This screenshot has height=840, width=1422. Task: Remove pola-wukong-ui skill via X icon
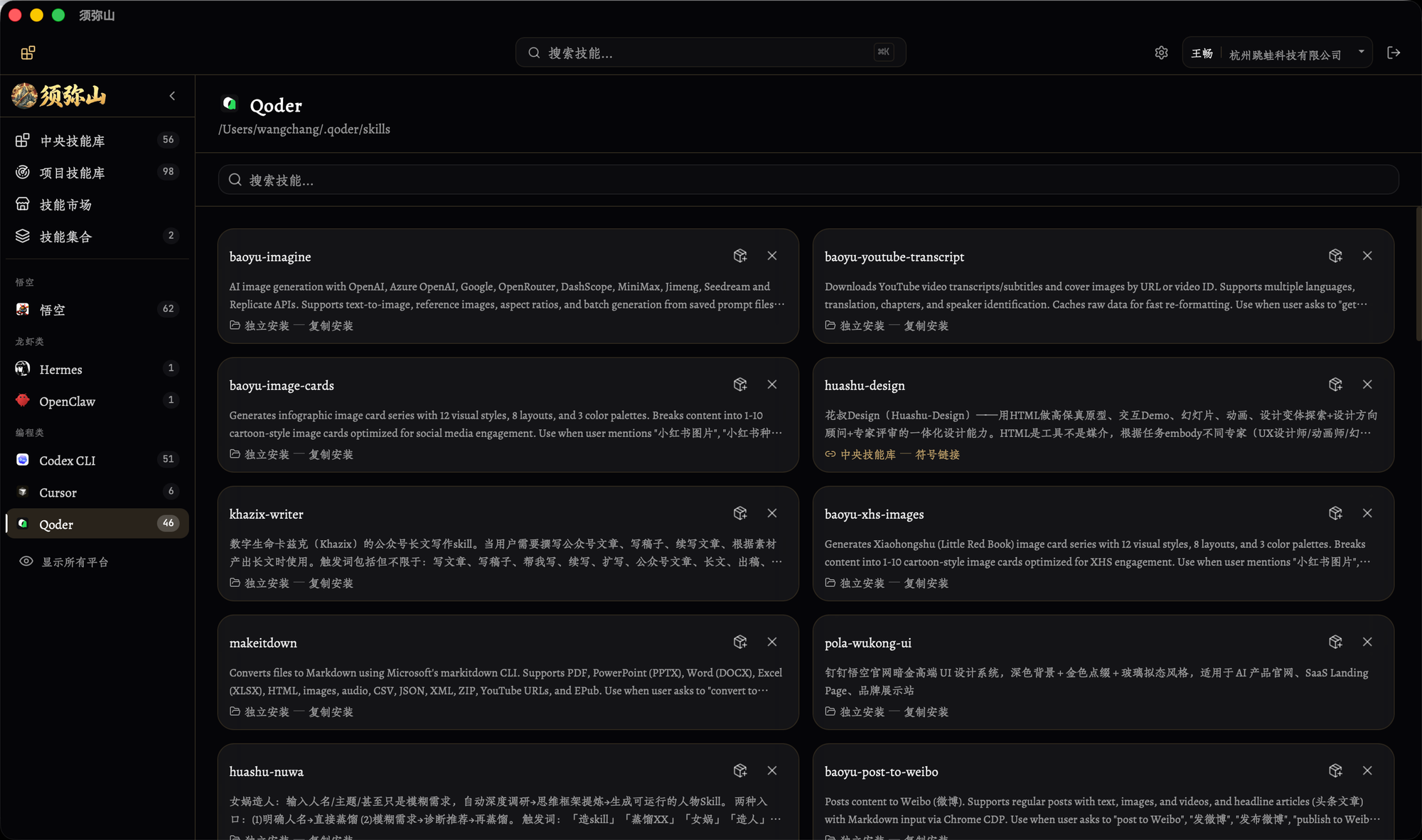pos(1367,642)
